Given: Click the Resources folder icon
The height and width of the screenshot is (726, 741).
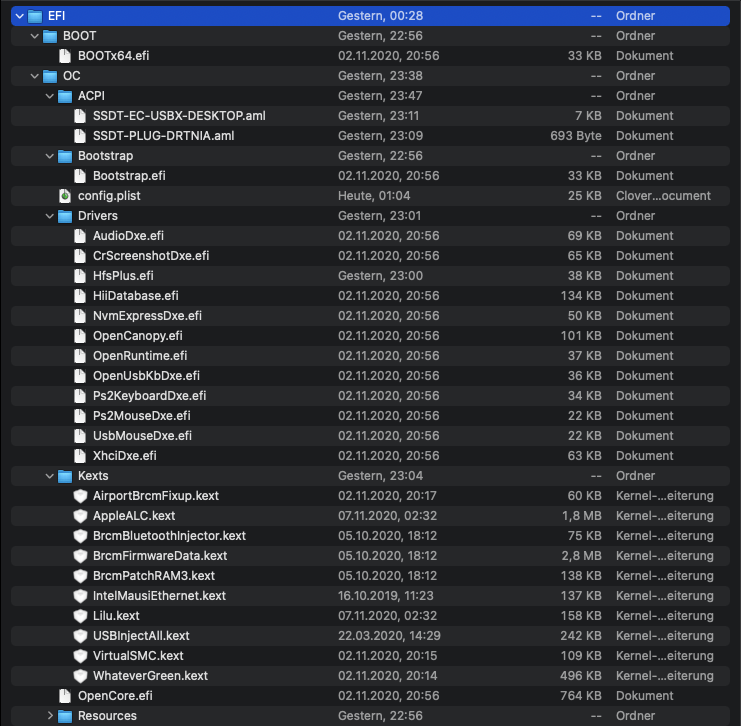Looking at the screenshot, I should 65,716.
